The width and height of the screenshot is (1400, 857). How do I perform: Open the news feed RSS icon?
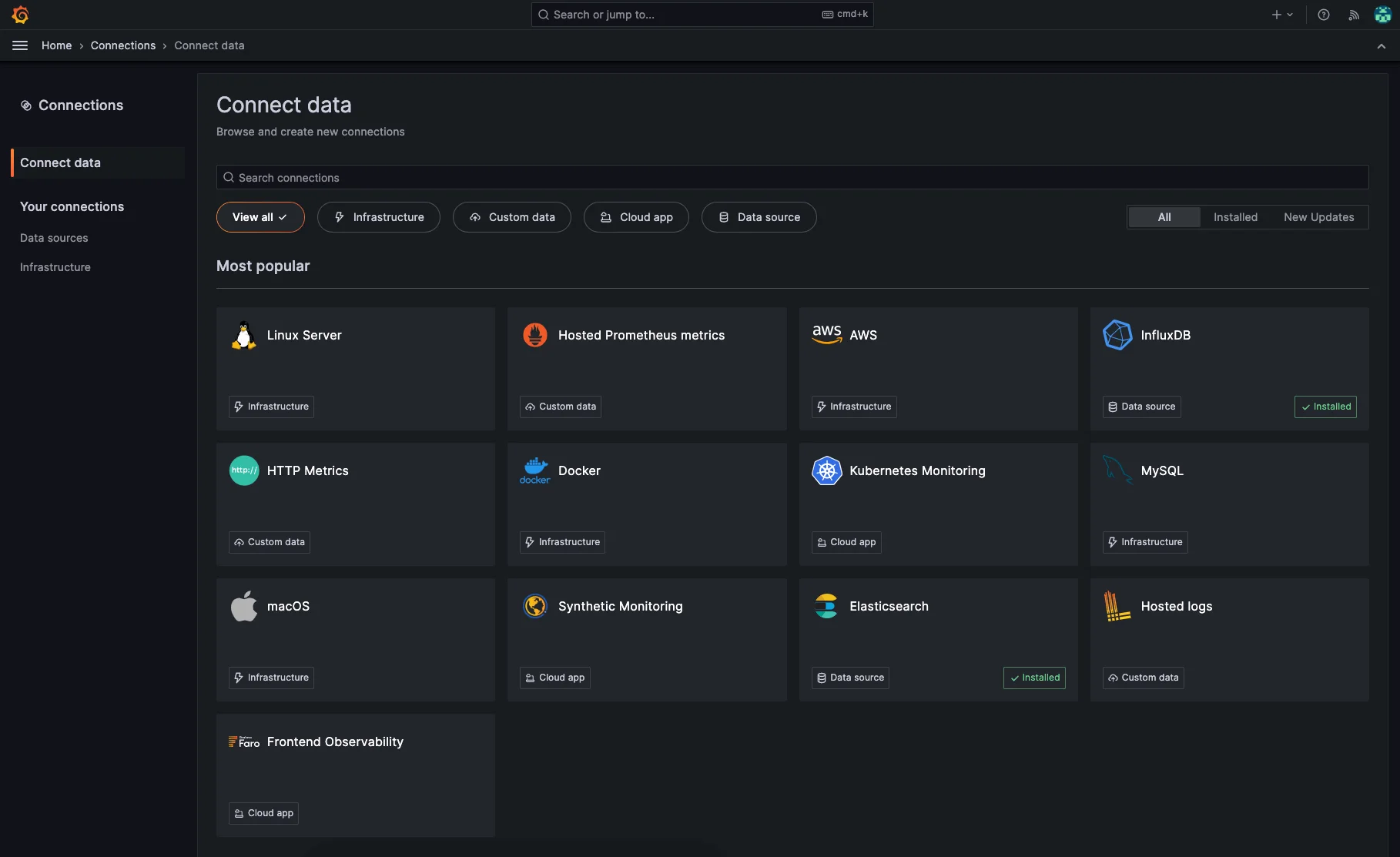pyautogui.click(x=1353, y=15)
